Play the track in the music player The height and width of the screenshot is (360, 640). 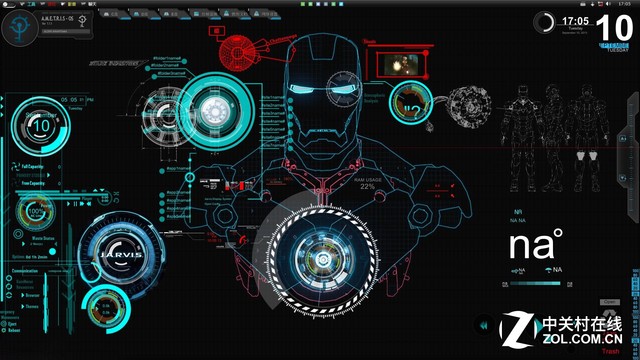pyautogui.click(x=68, y=204)
